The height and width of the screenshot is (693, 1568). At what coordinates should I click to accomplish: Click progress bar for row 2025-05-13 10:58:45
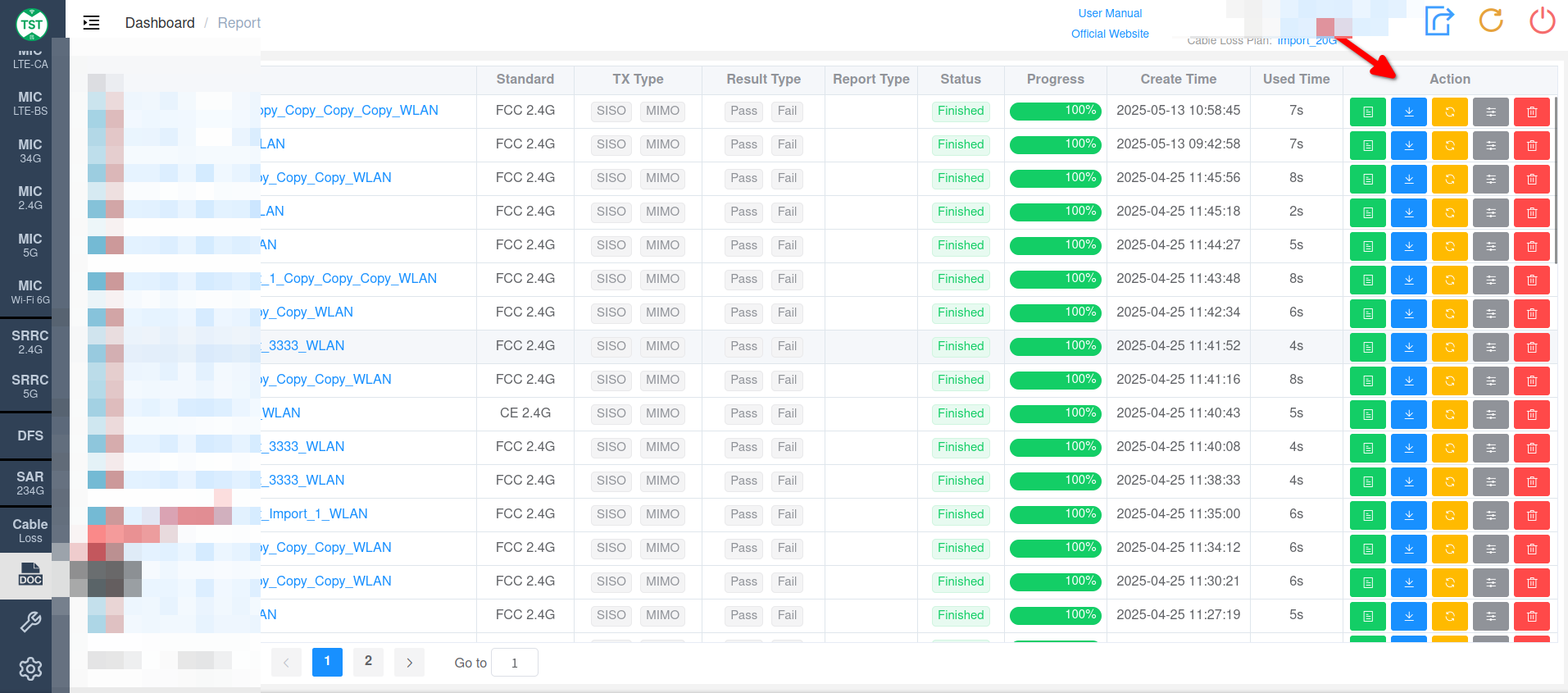[1055, 111]
